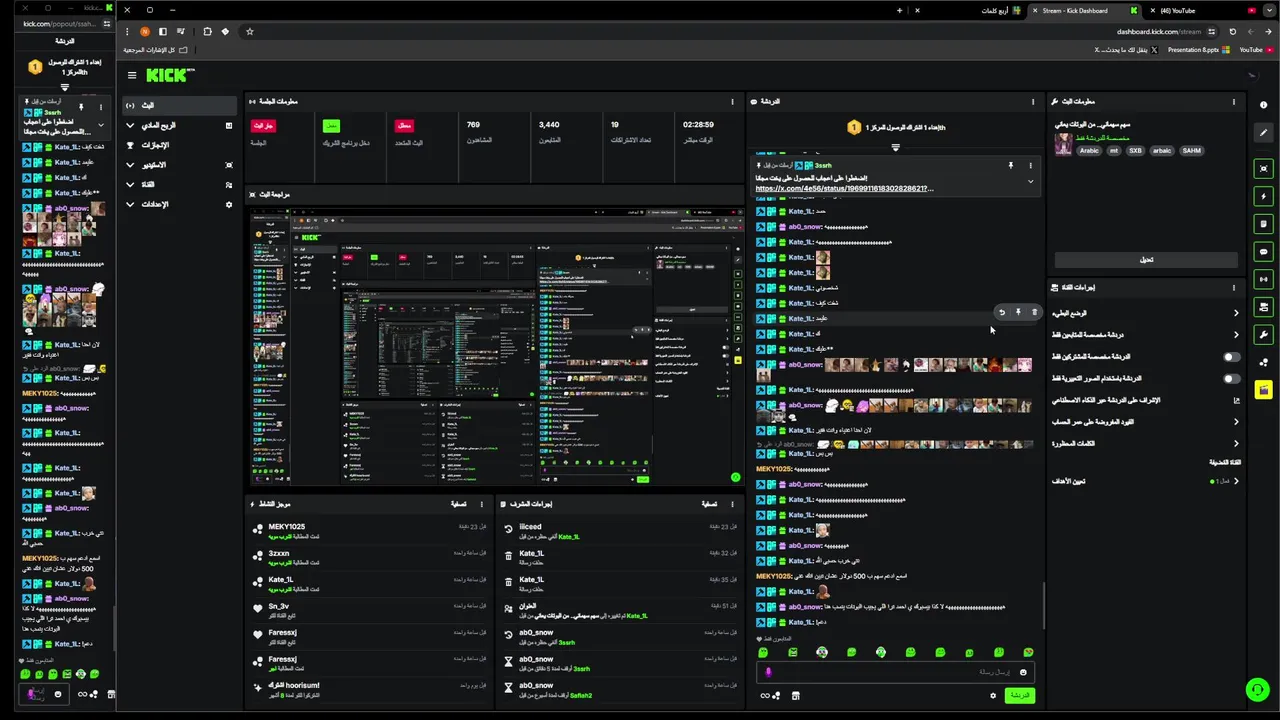Click the emoji picker in chat message box
Screen dimensions: 1280x720
(1023, 672)
